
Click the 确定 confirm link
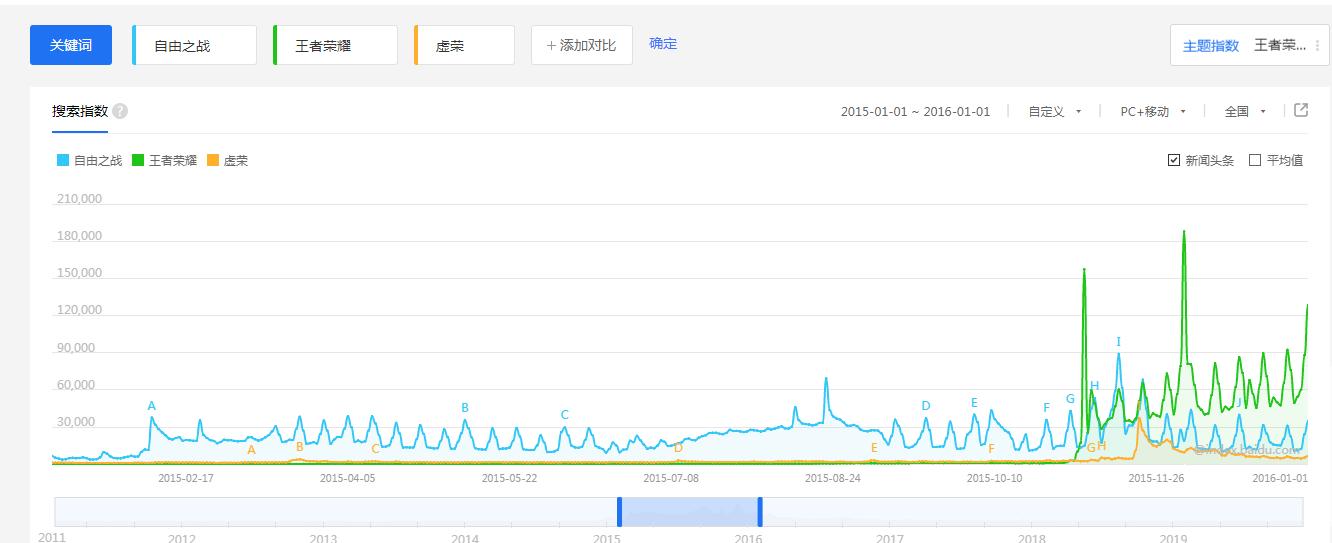point(663,44)
